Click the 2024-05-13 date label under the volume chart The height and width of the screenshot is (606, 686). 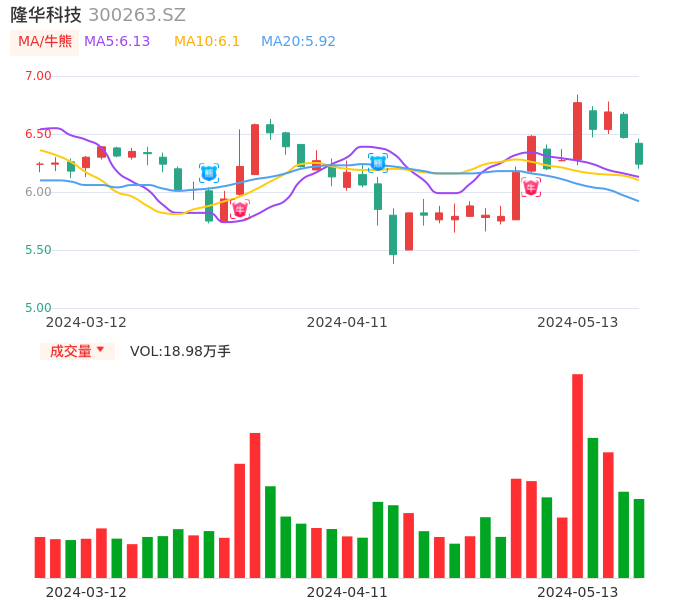click(578, 592)
